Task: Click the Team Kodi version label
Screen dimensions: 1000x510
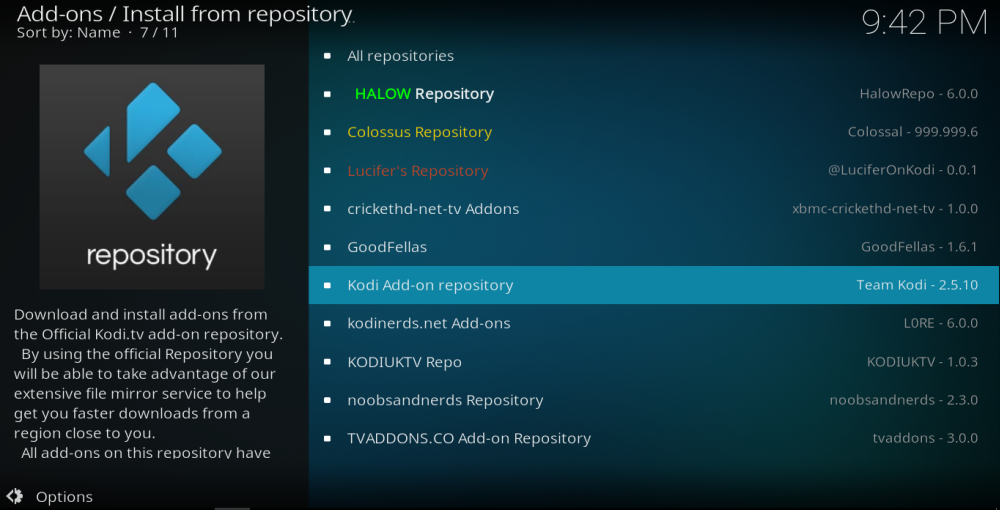Action: [x=916, y=285]
